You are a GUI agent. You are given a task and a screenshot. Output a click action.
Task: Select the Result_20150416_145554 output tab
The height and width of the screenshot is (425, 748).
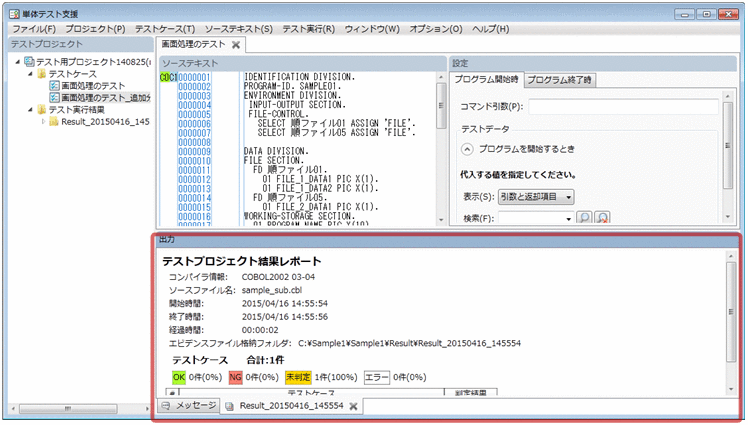pyautogui.click(x=291, y=405)
